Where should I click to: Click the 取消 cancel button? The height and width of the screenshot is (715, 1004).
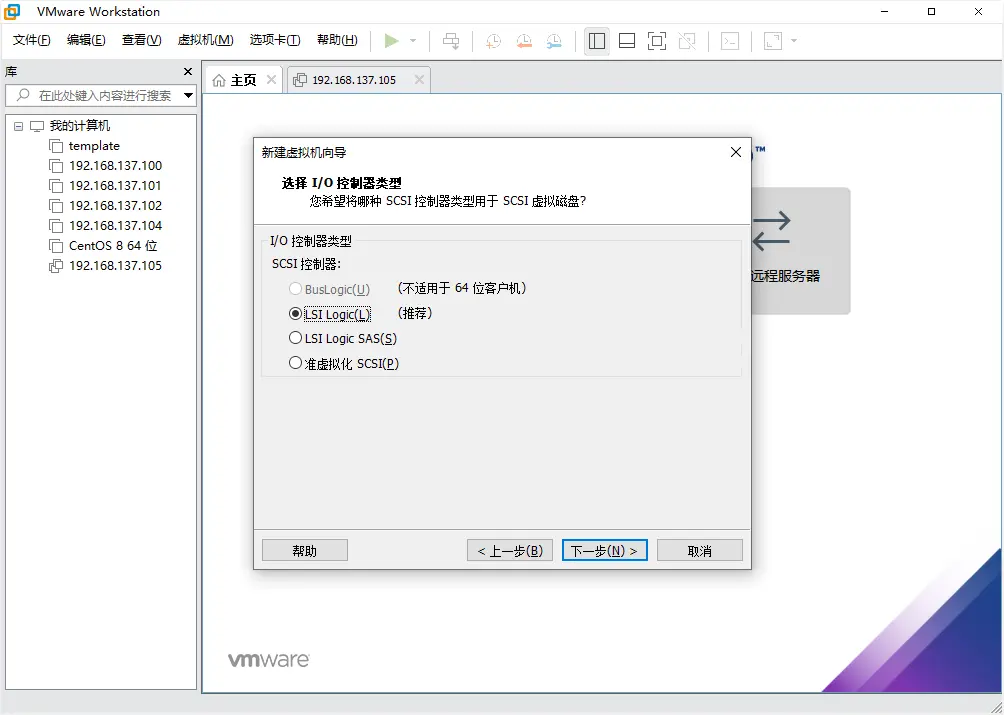(x=700, y=550)
